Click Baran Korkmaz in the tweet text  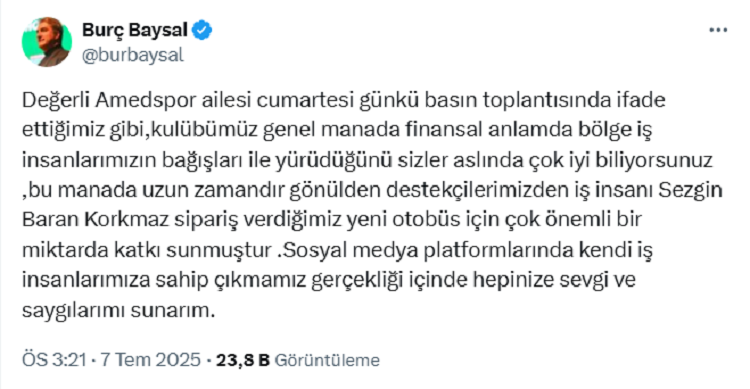96,220
